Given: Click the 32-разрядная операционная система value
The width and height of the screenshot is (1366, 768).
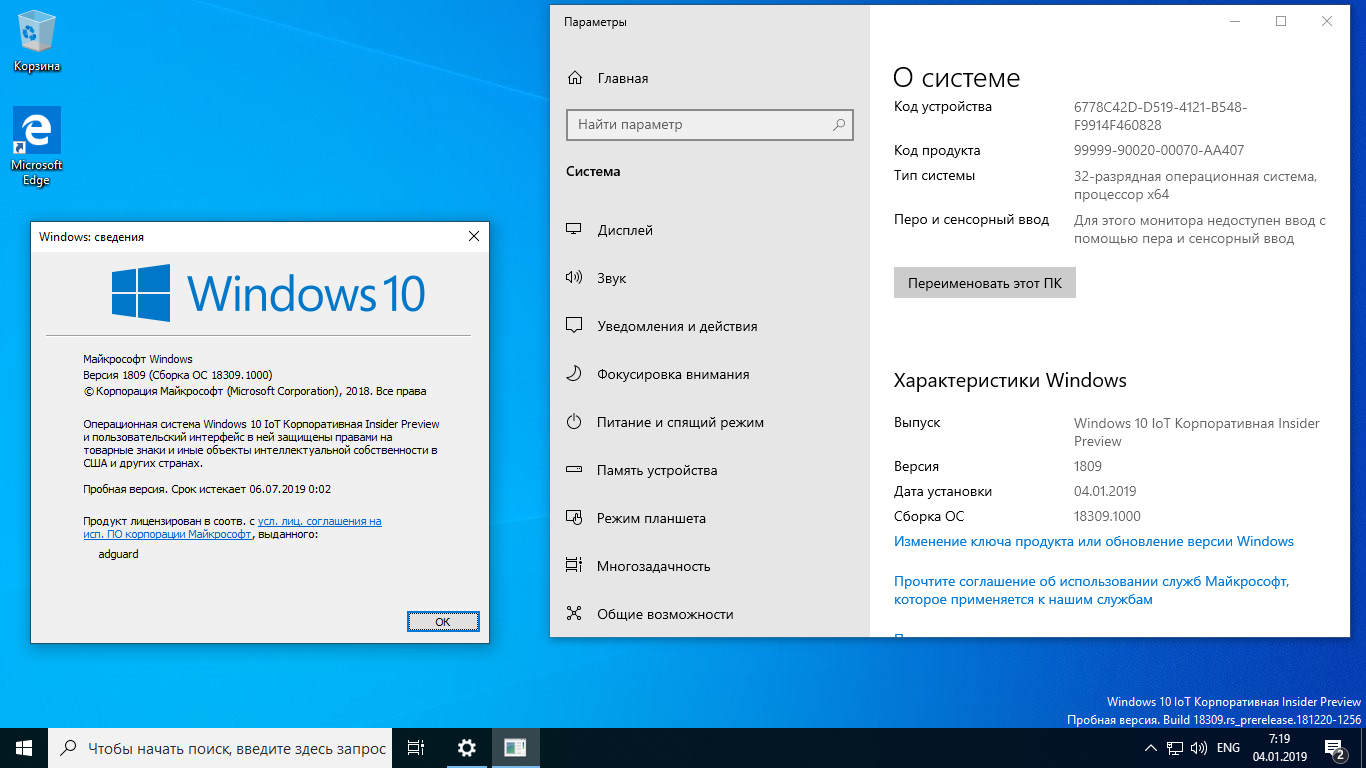Looking at the screenshot, I should (1196, 185).
